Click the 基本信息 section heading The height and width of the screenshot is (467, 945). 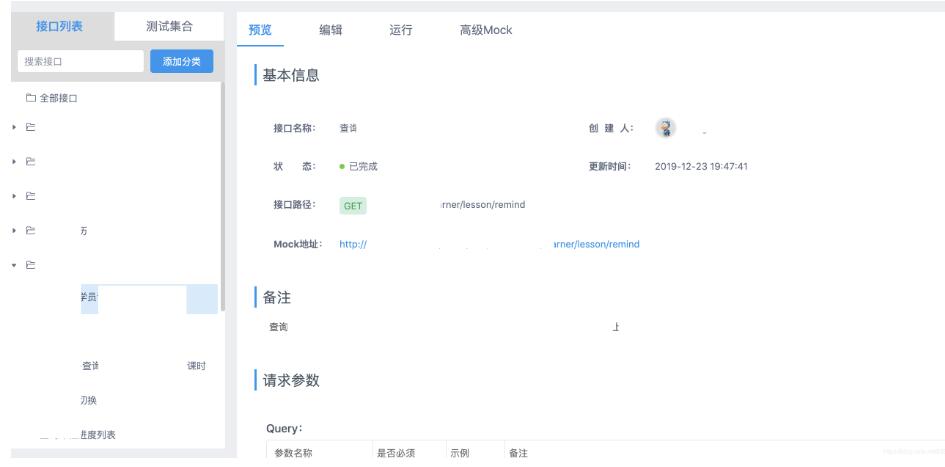tap(291, 75)
